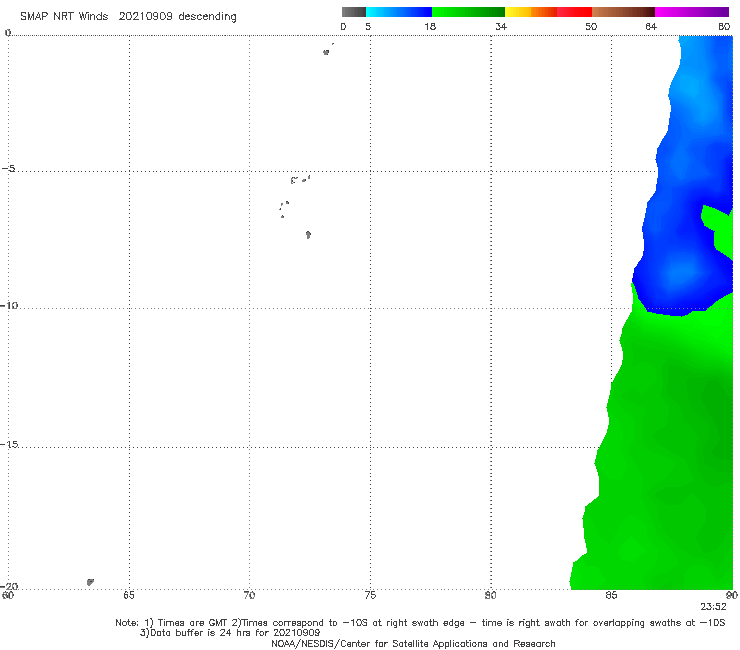Click the latitude label -20
This screenshot has width=740, height=650.
pyautogui.click(x=9, y=586)
